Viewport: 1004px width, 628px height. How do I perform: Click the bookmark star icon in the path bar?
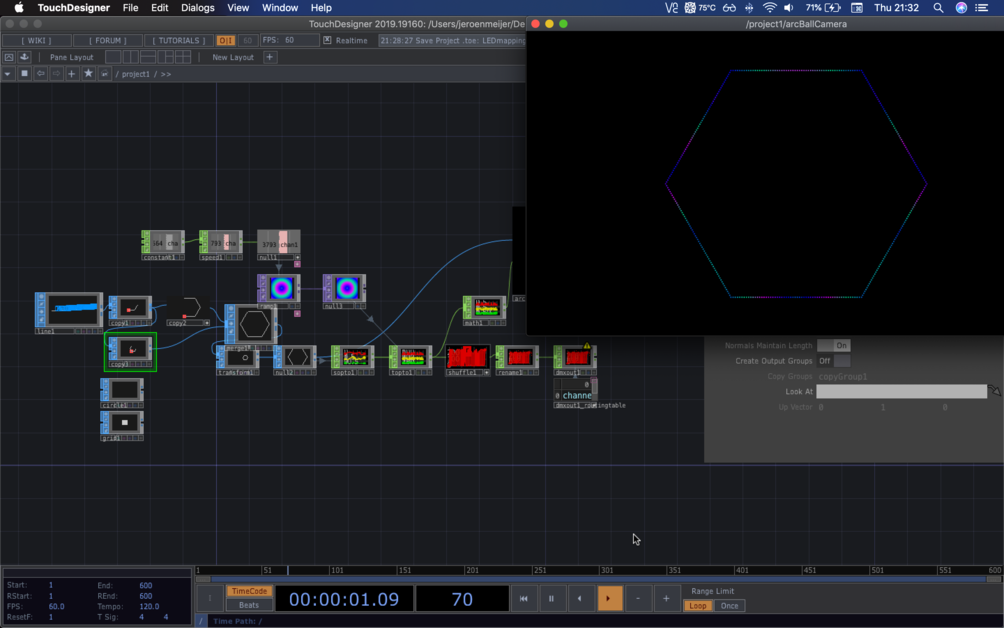point(88,74)
